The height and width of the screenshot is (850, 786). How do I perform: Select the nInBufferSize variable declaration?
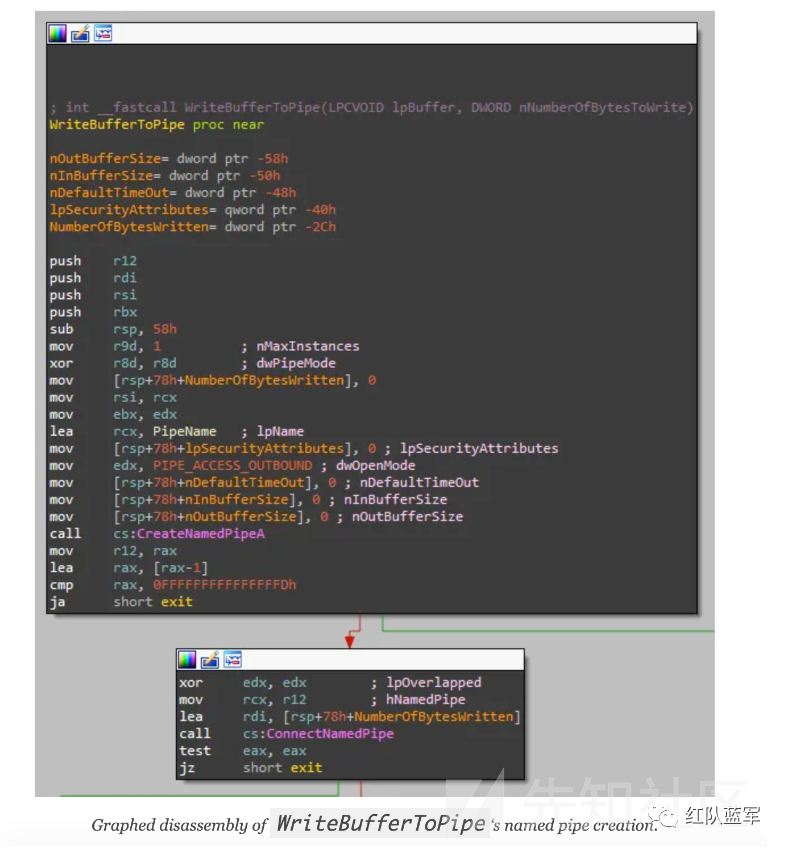(165, 176)
